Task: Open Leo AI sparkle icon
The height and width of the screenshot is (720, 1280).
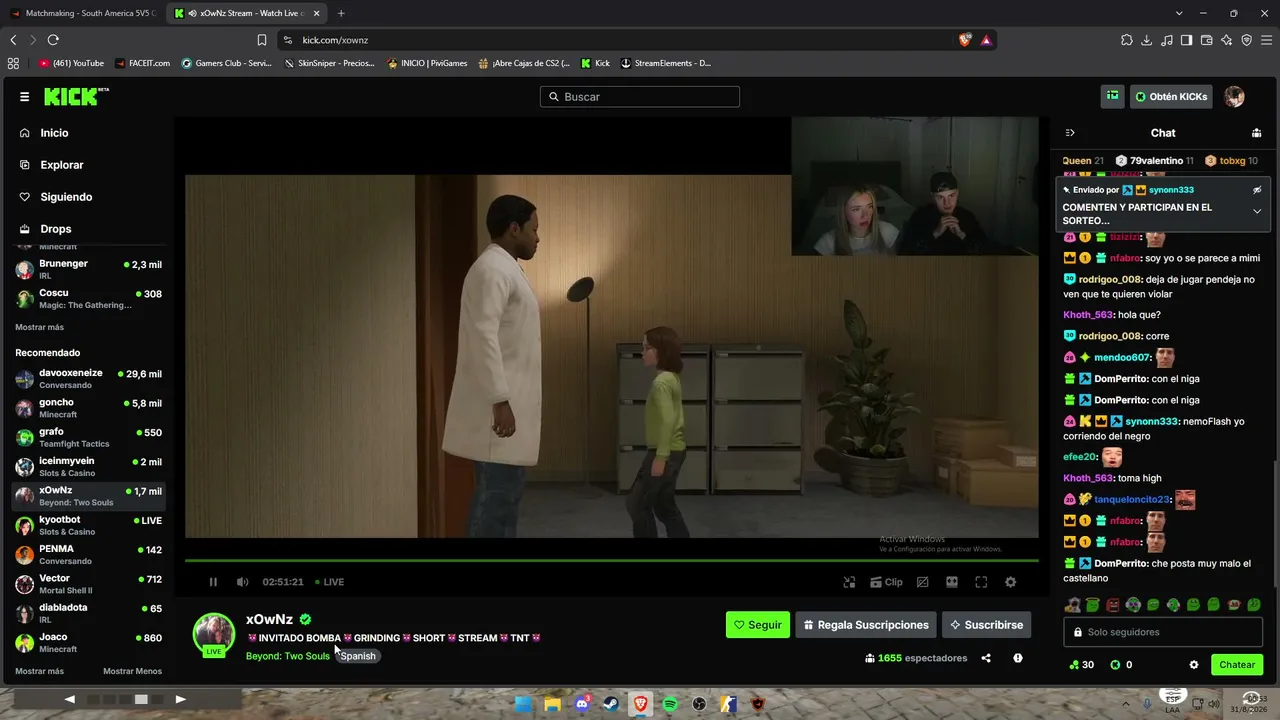Action: (x=1226, y=40)
